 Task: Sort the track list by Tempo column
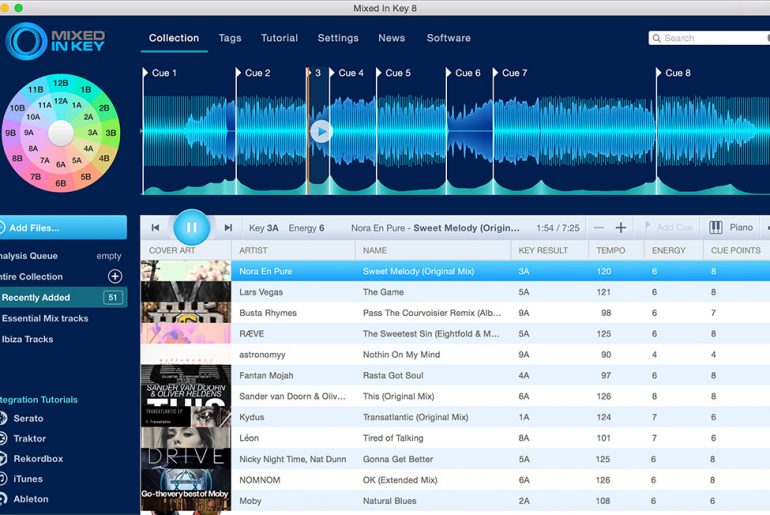pos(611,250)
